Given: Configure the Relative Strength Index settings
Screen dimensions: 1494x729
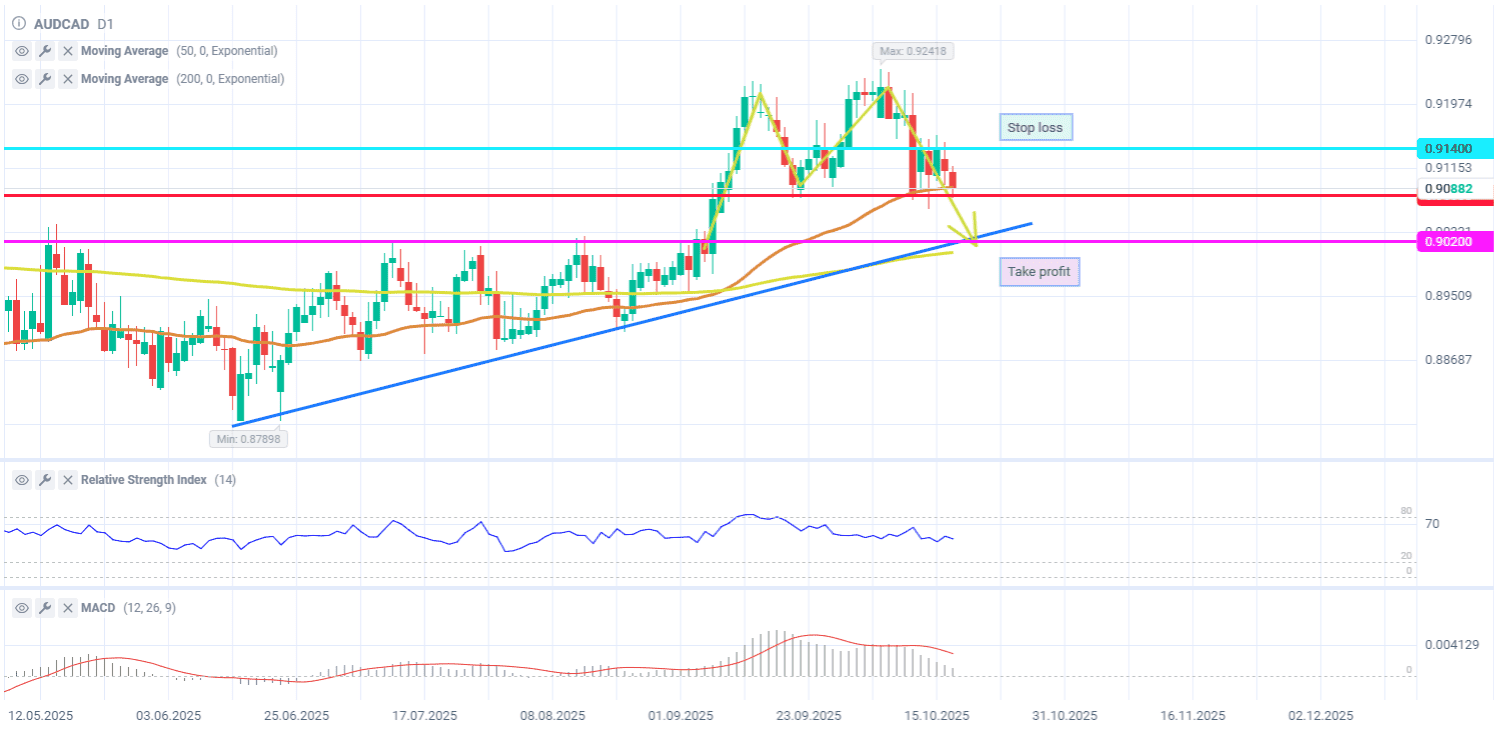Looking at the screenshot, I should [45, 480].
